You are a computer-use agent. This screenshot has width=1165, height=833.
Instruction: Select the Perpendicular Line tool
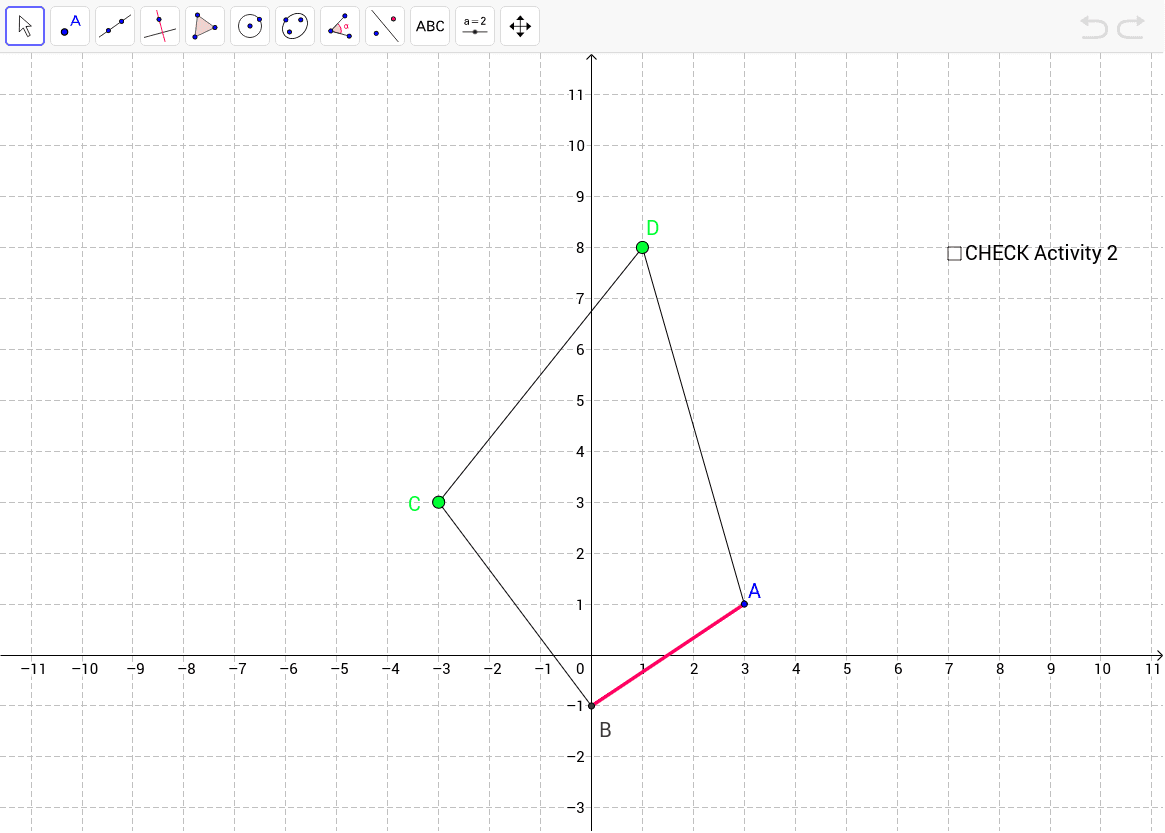click(x=160, y=26)
